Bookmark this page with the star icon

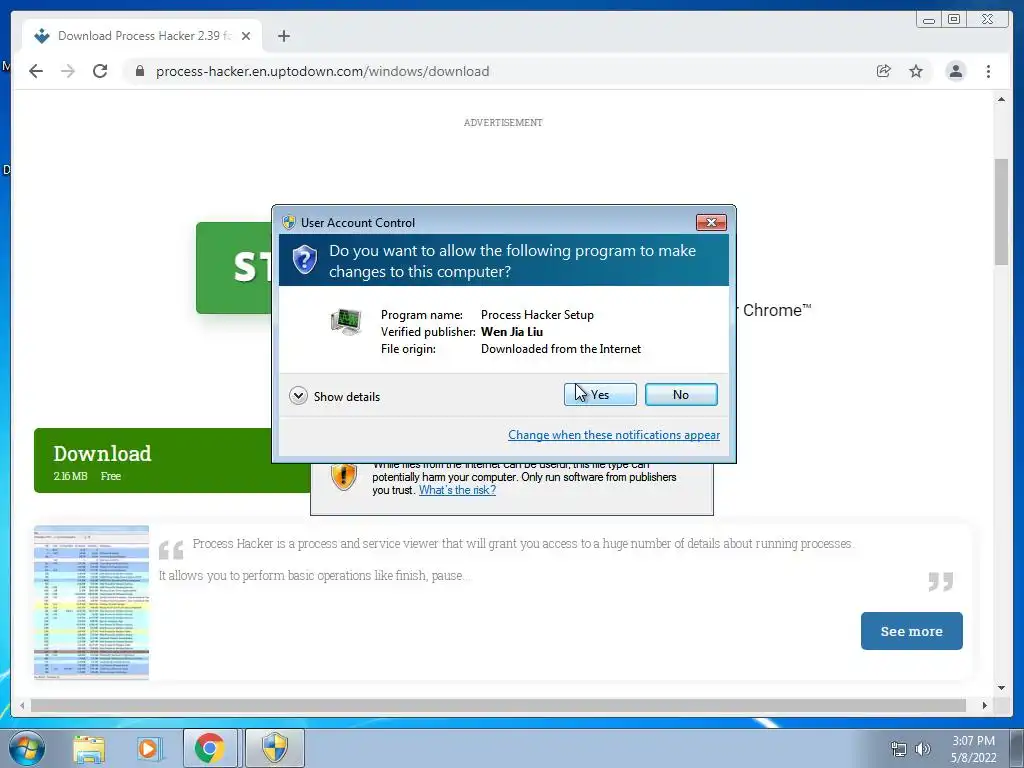coord(916,71)
